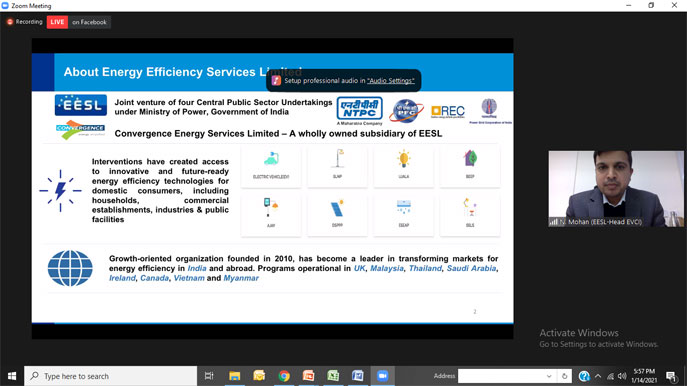Open Google Chrome in the taskbar
The image size is (687, 386).
coord(284,376)
